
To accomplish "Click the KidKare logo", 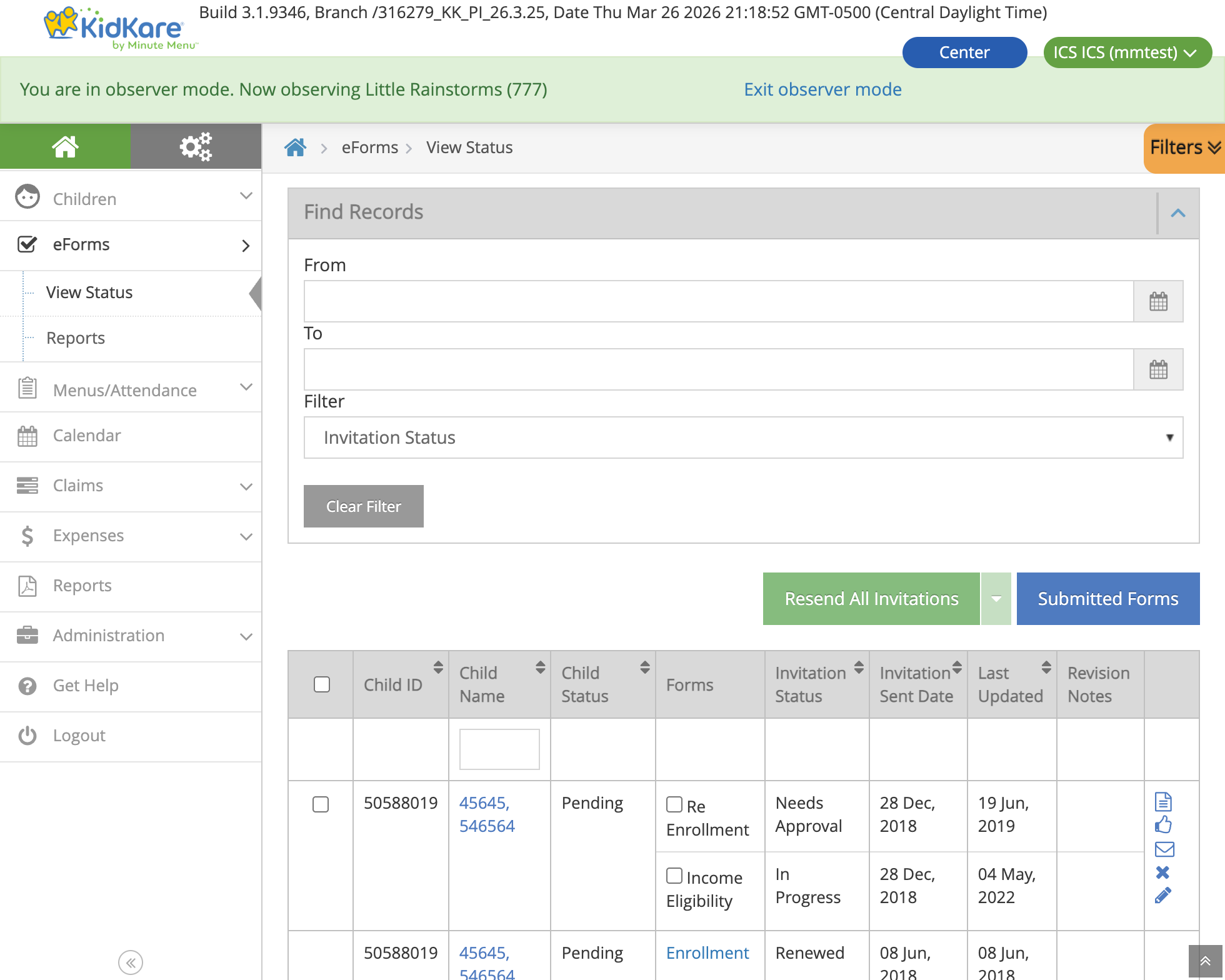I will 112,25.
